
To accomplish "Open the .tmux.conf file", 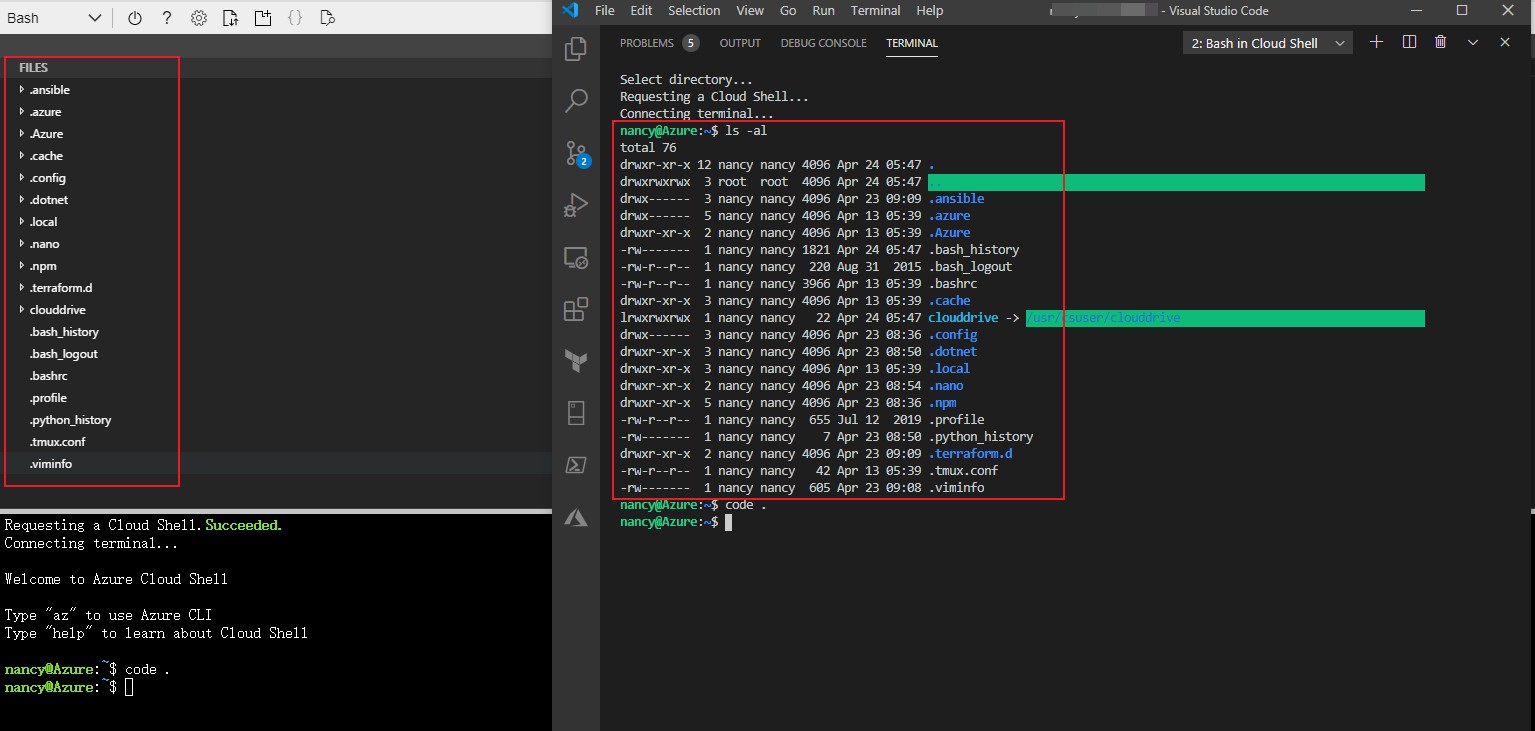I will pos(58,442).
